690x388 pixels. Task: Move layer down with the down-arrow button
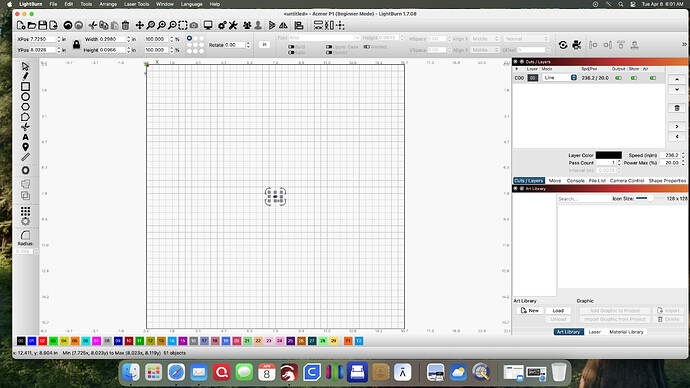[677, 89]
